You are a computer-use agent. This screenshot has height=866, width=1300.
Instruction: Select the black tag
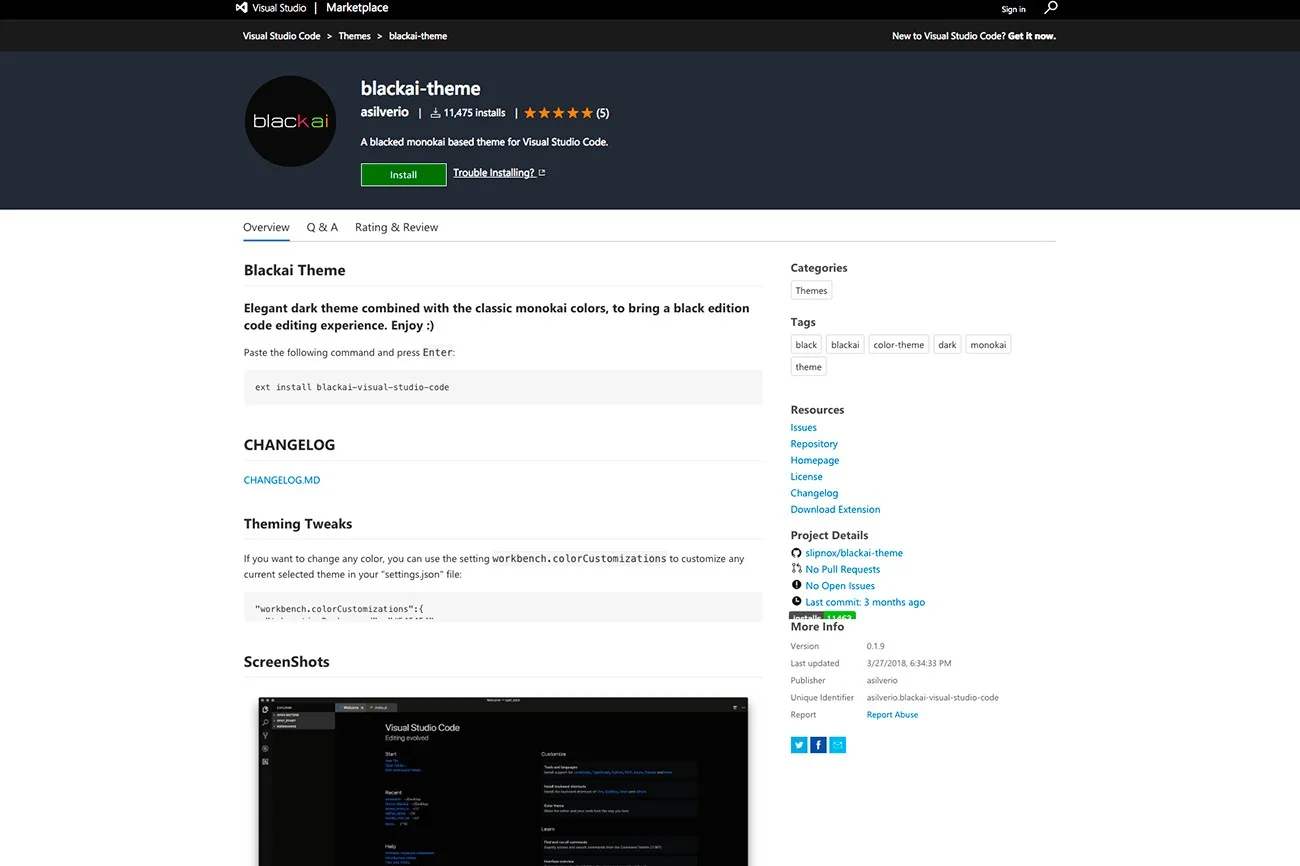tap(806, 345)
